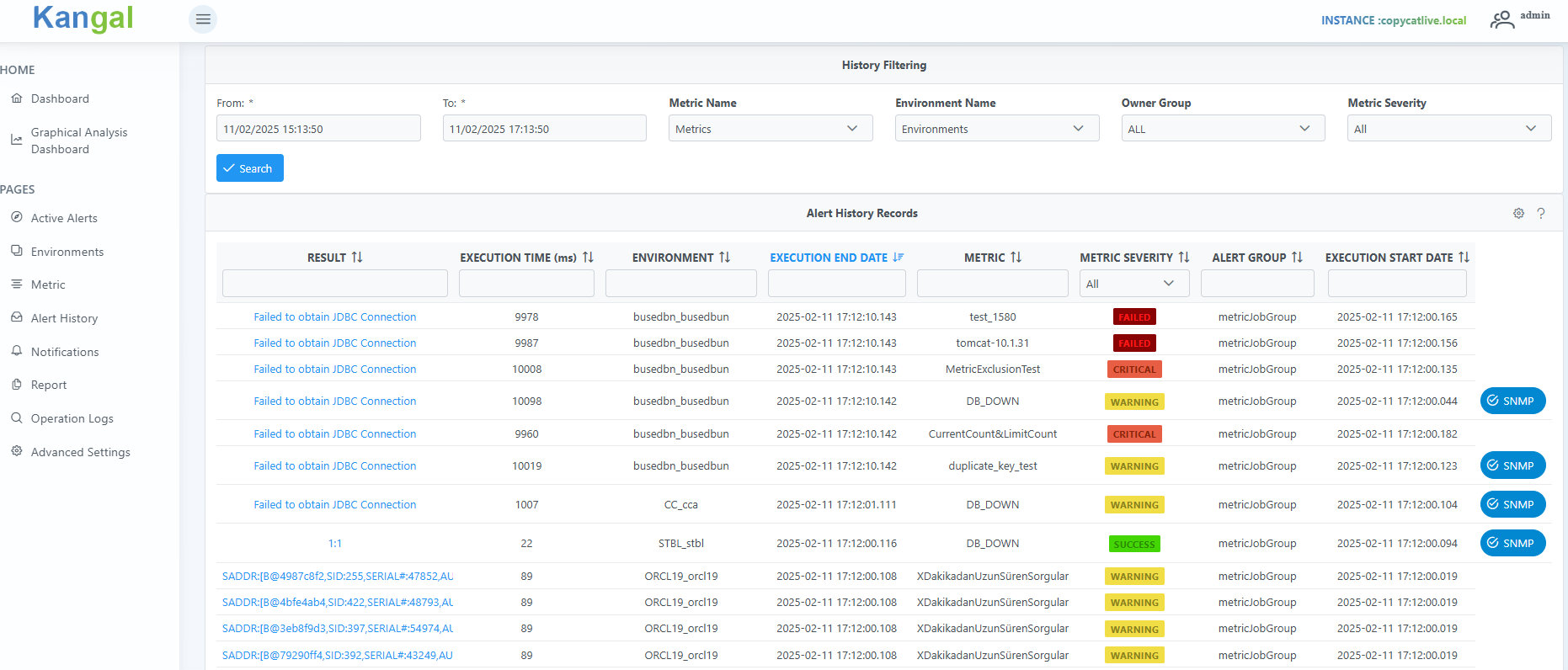Sort by EXECUTION TIME (ms) arrows

(588, 257)
